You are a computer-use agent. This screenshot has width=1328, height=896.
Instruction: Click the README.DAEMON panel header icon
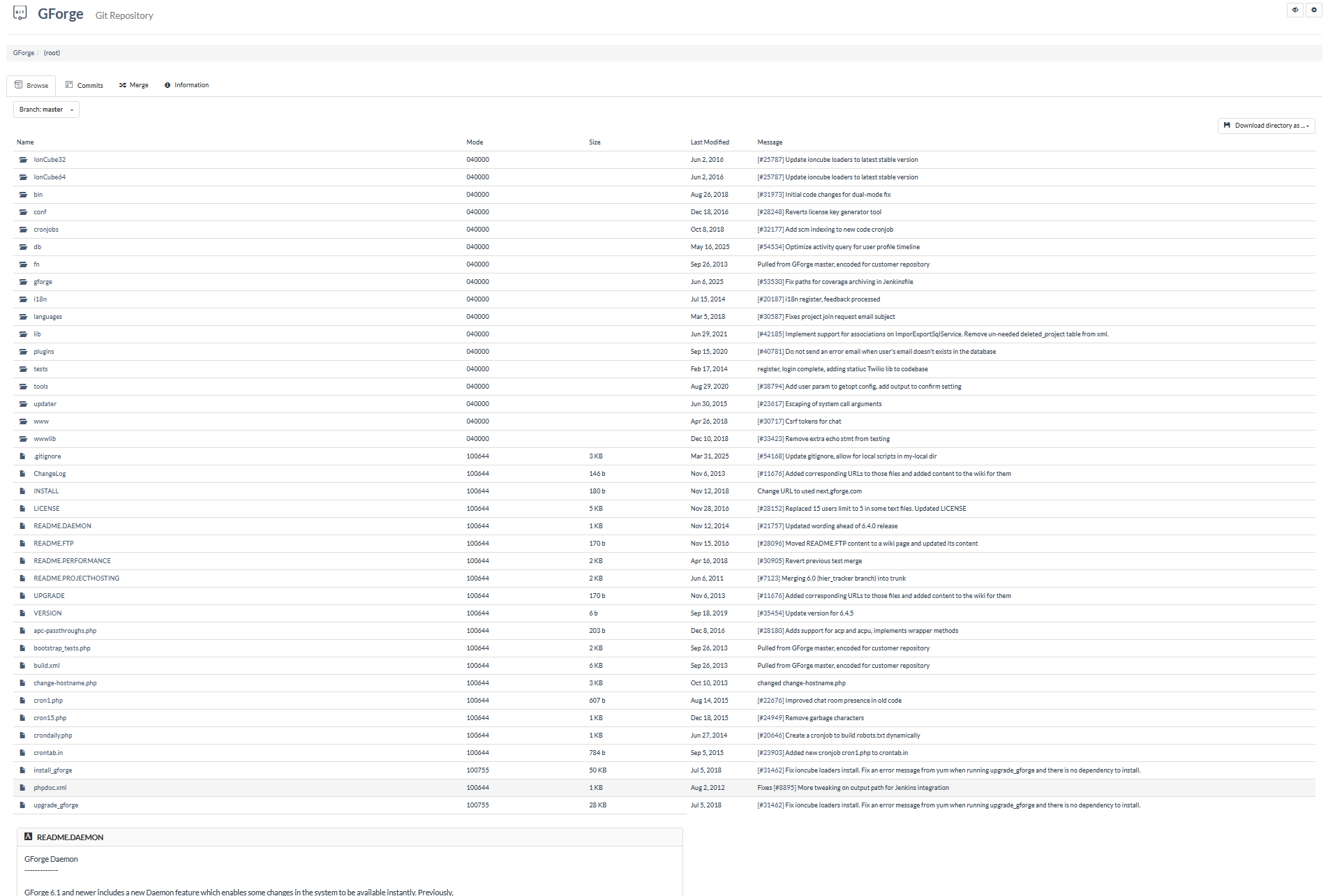(28, 837)
